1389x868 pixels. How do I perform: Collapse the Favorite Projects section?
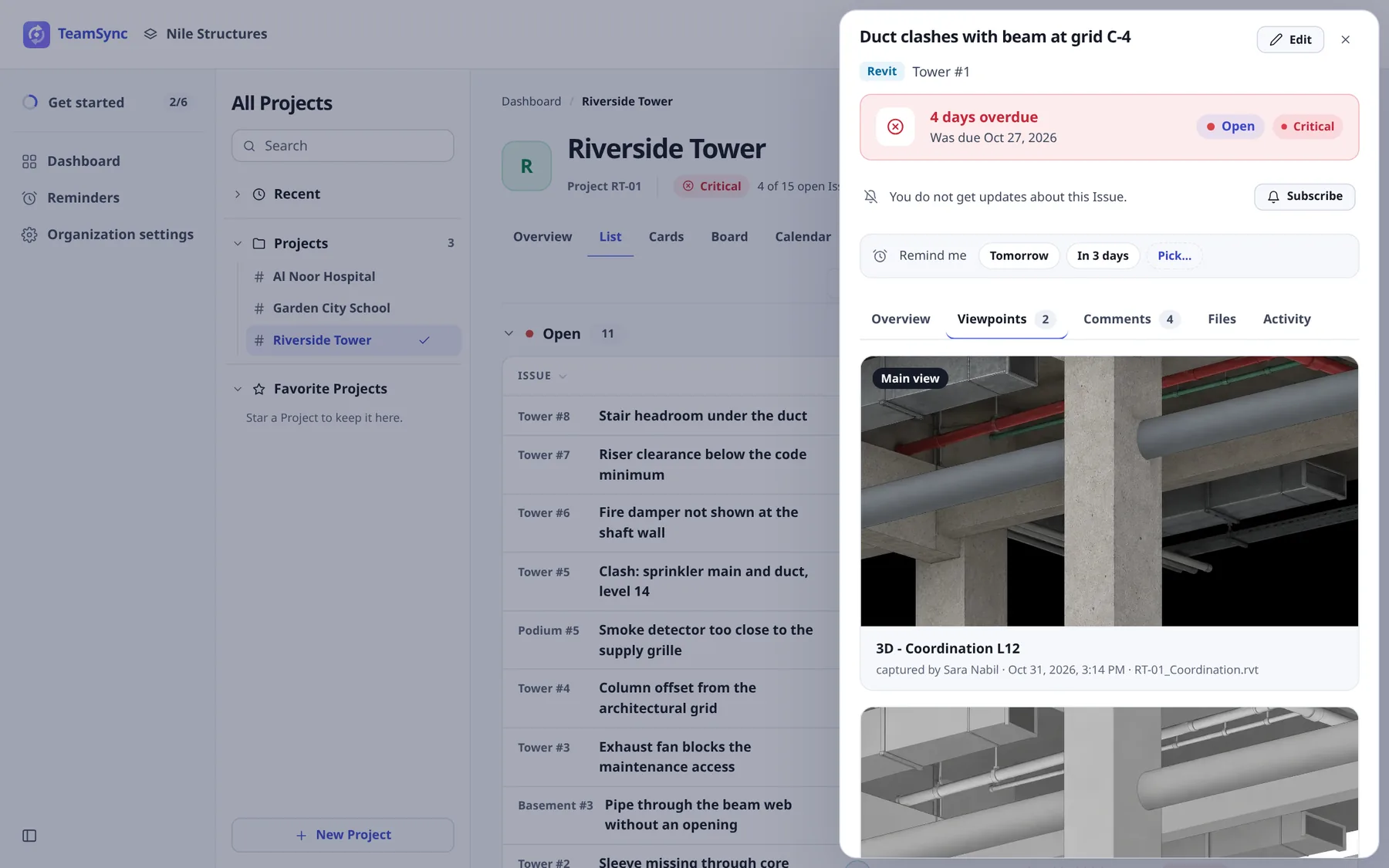click(x=238, y=389)
